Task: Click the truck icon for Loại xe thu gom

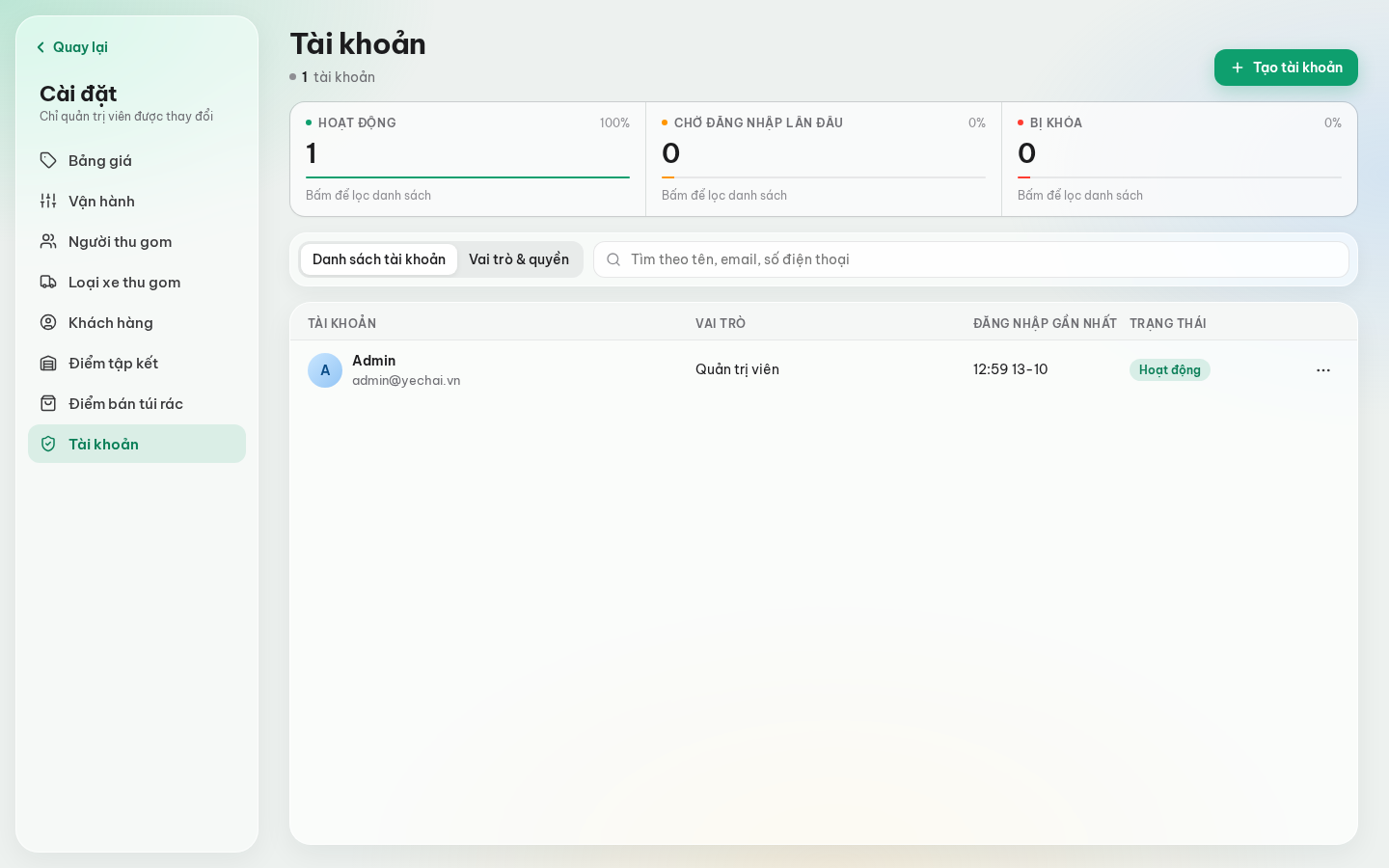Action: point(48,282)
